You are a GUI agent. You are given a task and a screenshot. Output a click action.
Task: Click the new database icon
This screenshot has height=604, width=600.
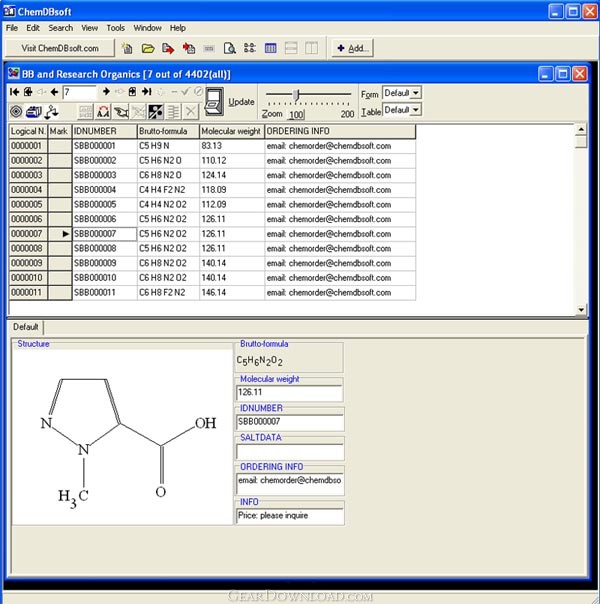127,48
